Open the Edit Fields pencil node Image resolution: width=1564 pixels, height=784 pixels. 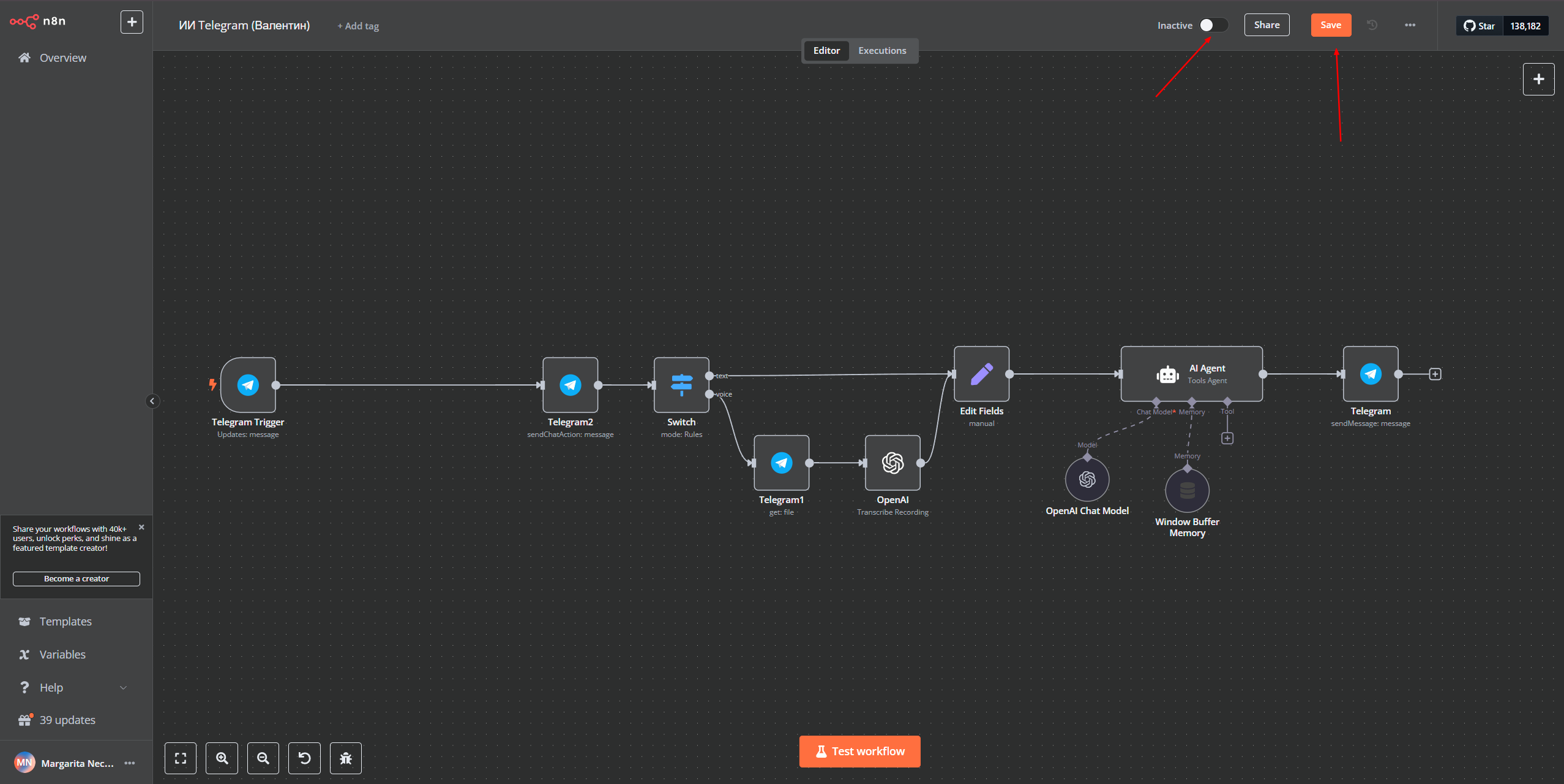tap(981, 374)
